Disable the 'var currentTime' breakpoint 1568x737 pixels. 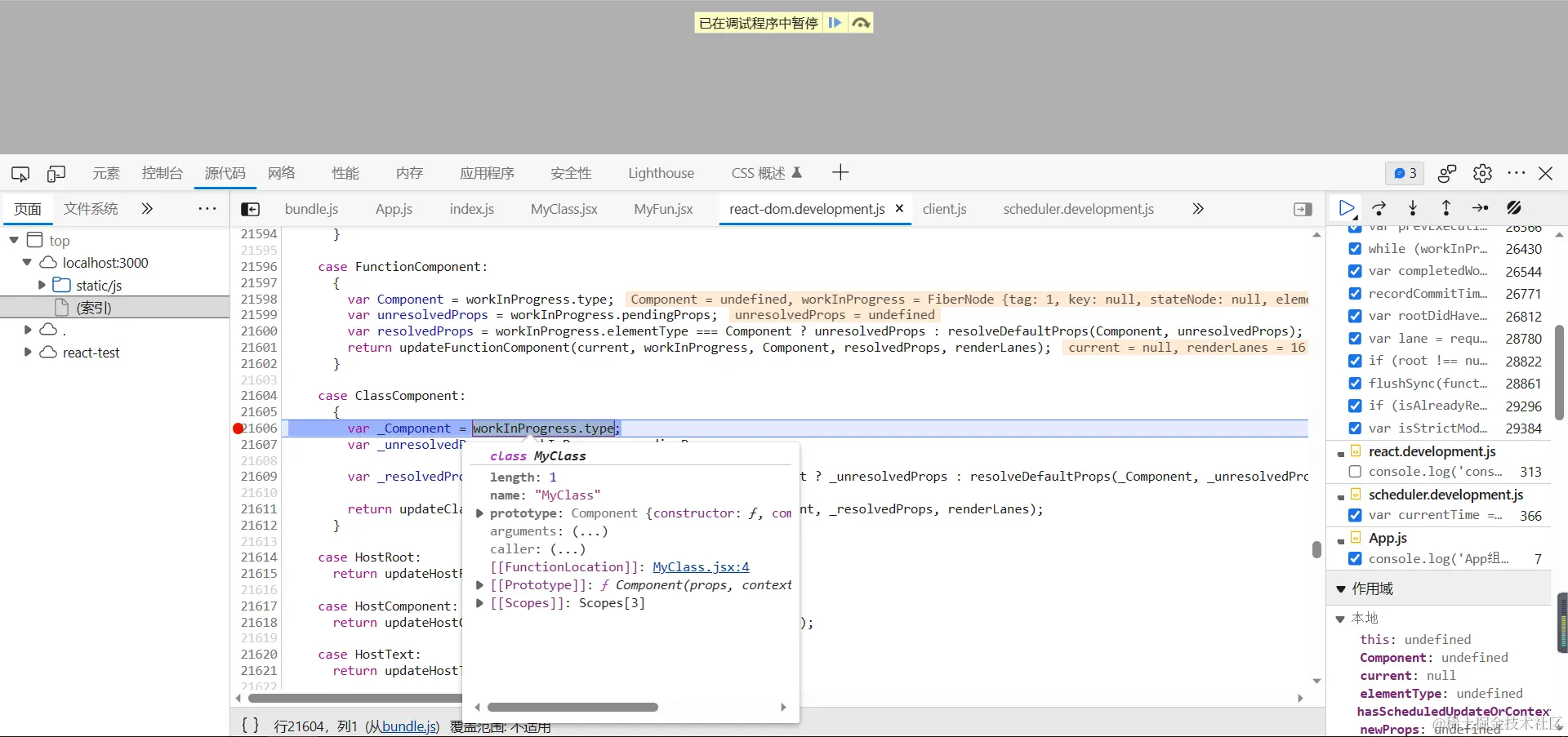[x=1355, y=515]
